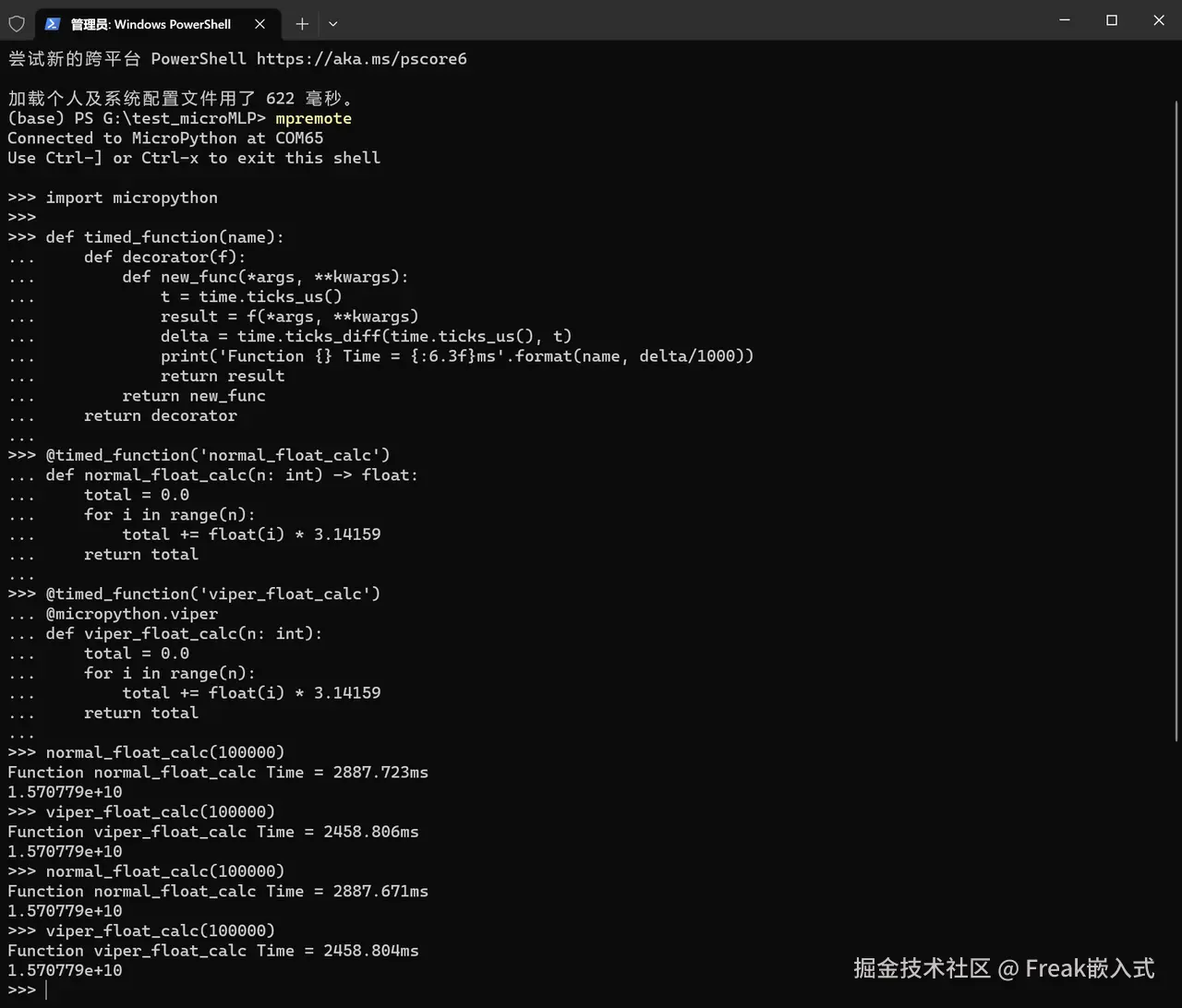This screenshot has width=1182, height=1008.
Task: Click the "return result" line
Action: pos(223,377)
